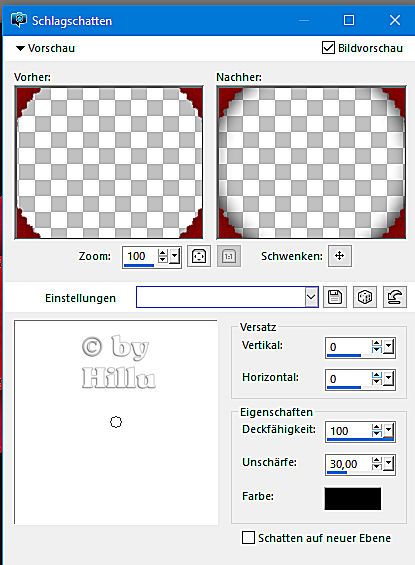Open the Unschärfe slider dropdown
Viewport: 415px width, 565px height.
389,464
